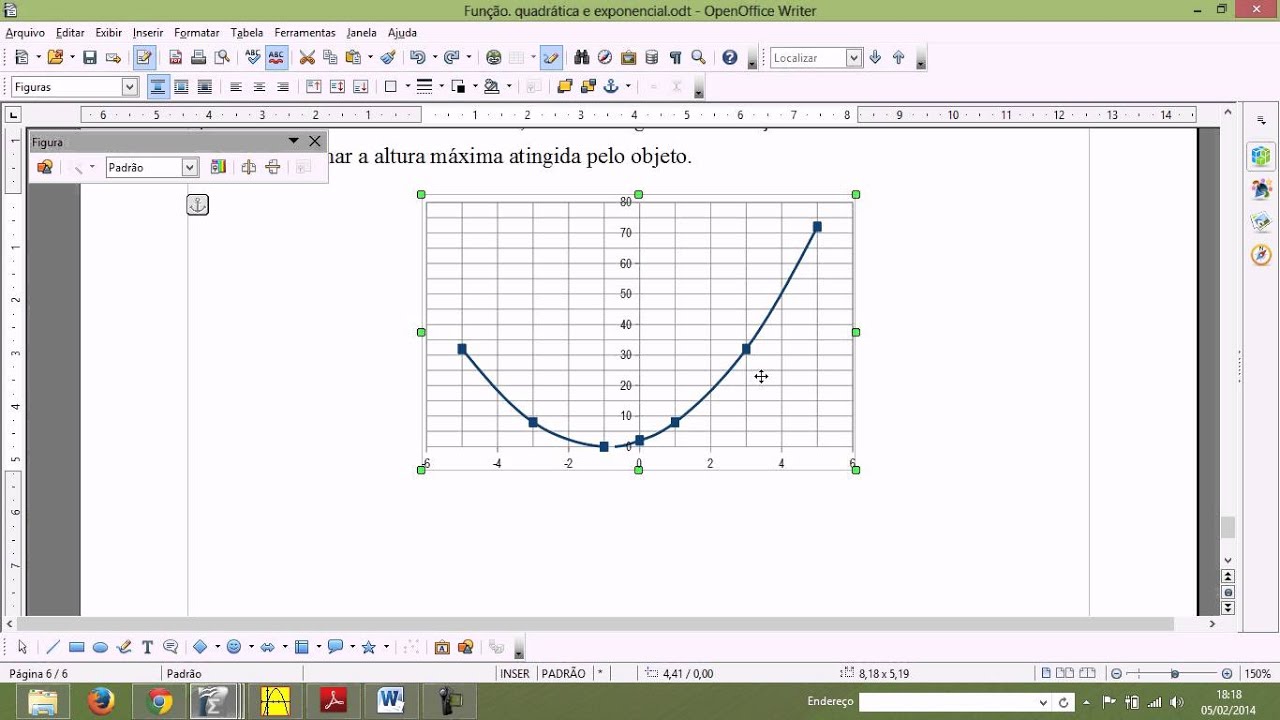Clone formatting with the paintbrush icon

388,58
